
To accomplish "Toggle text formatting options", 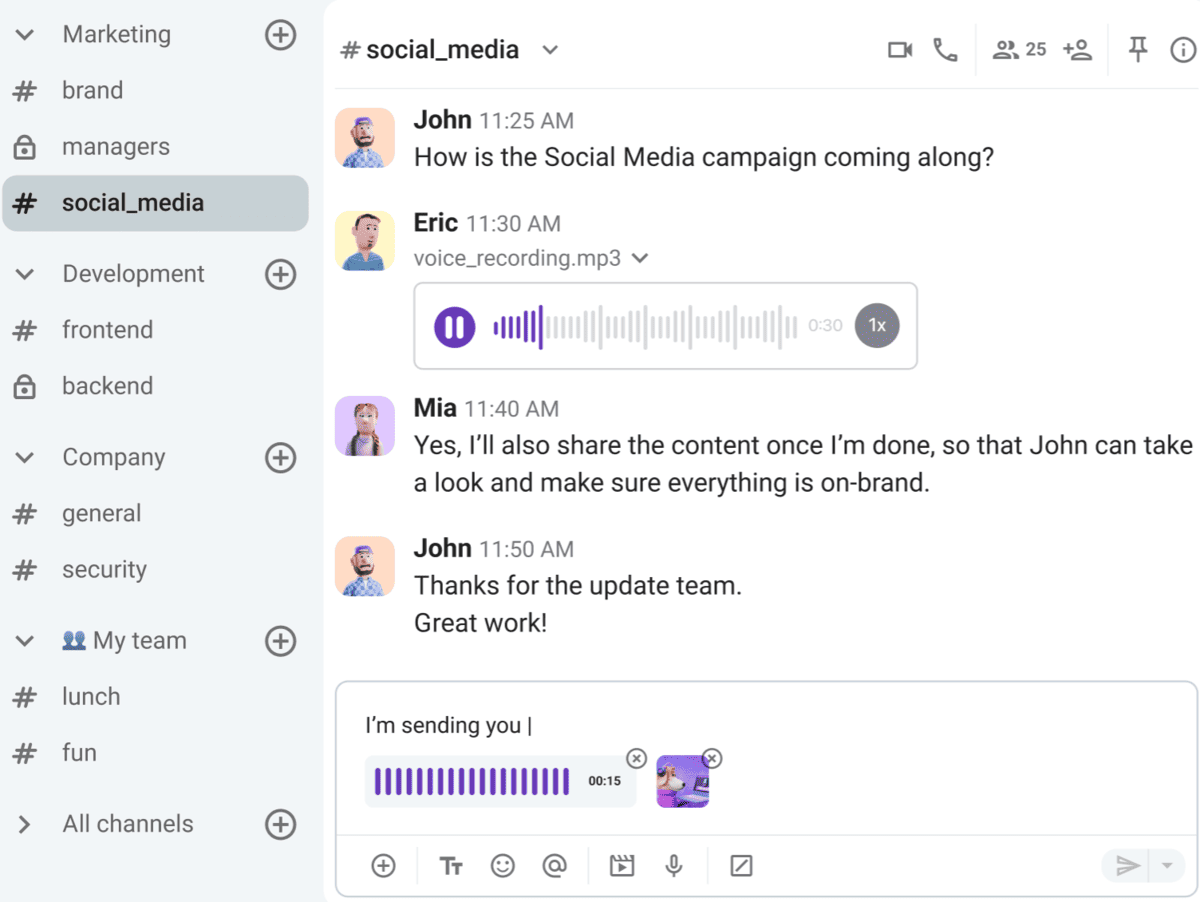I will (451, 866).
